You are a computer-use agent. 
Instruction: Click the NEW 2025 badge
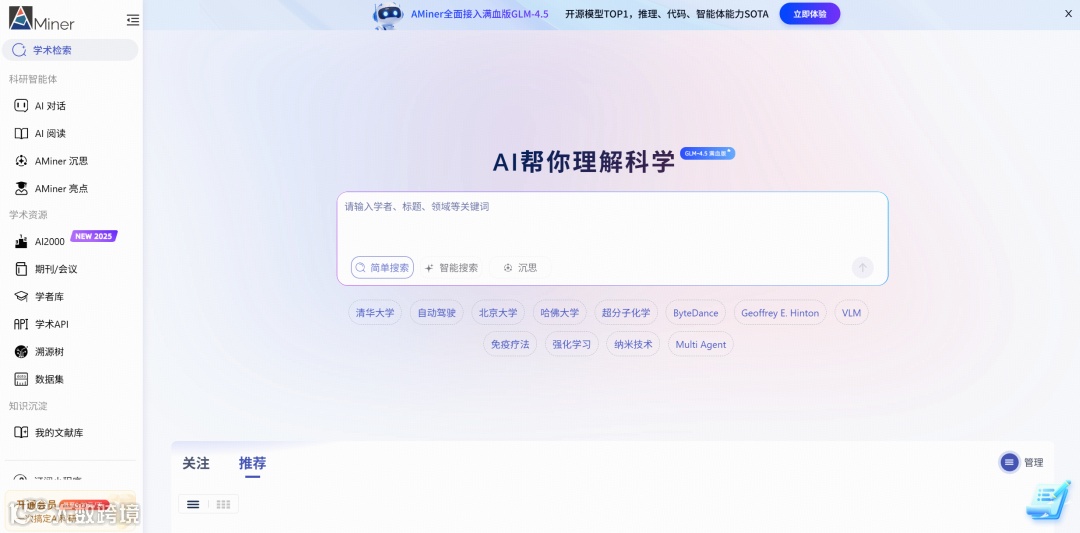(x=94, y=236)
